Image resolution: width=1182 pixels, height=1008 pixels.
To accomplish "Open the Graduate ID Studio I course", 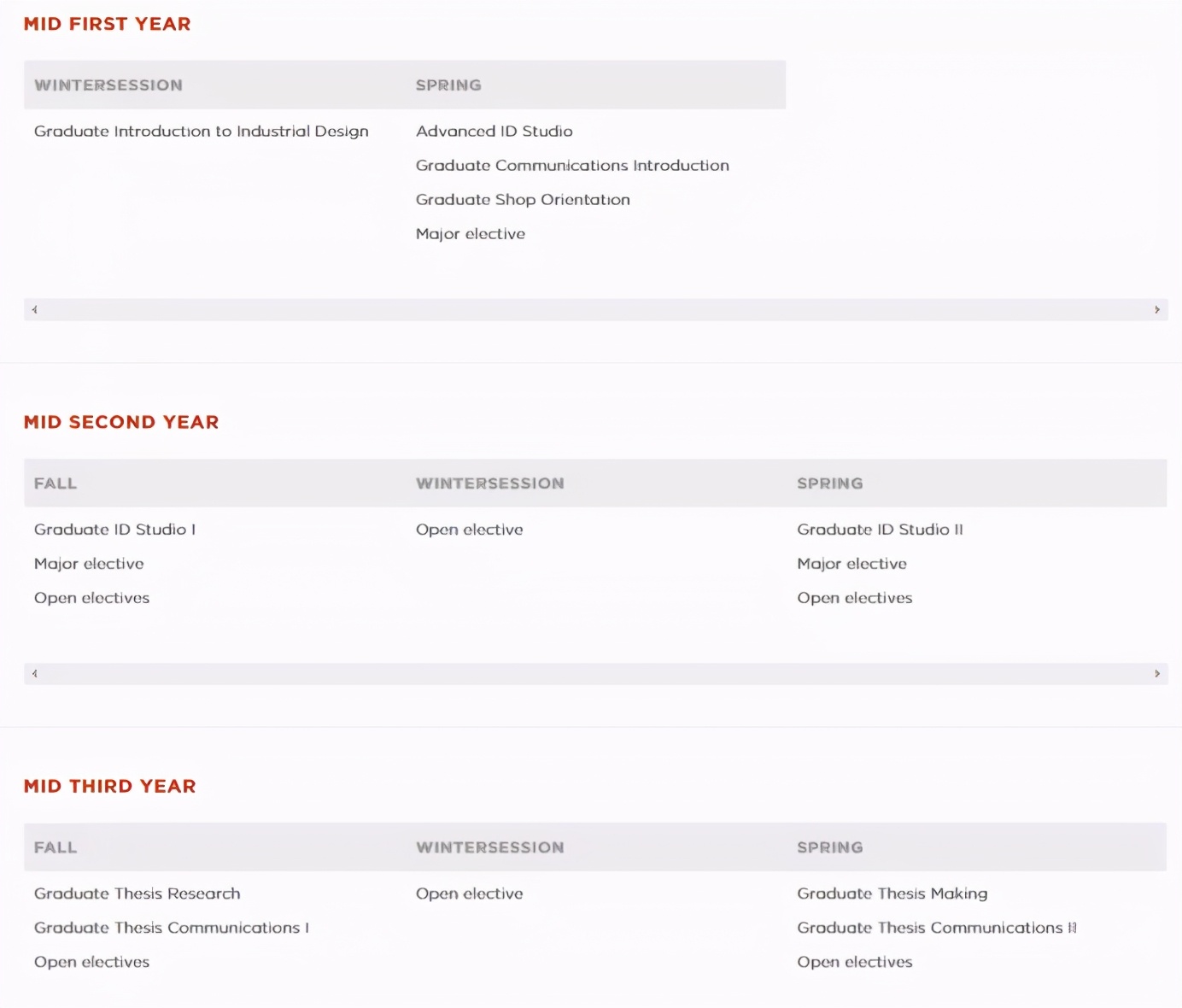I will [x=115, y=530].
